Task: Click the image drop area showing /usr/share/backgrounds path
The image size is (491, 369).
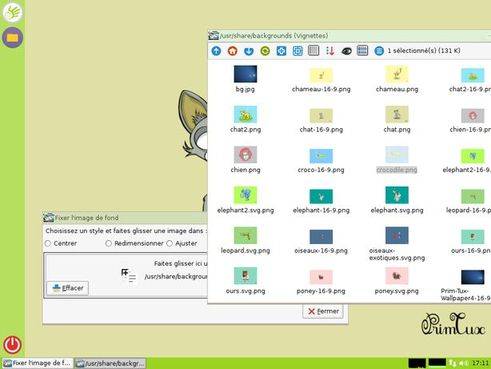Action: point(127,275)
